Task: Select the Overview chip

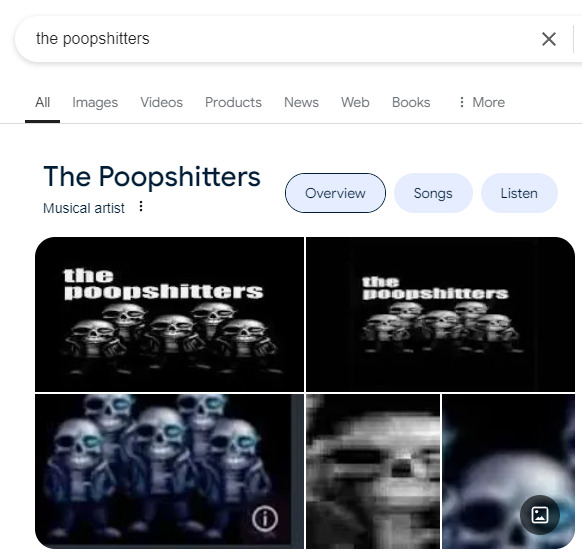Action: pyautogui.click(x=335, y=193)
